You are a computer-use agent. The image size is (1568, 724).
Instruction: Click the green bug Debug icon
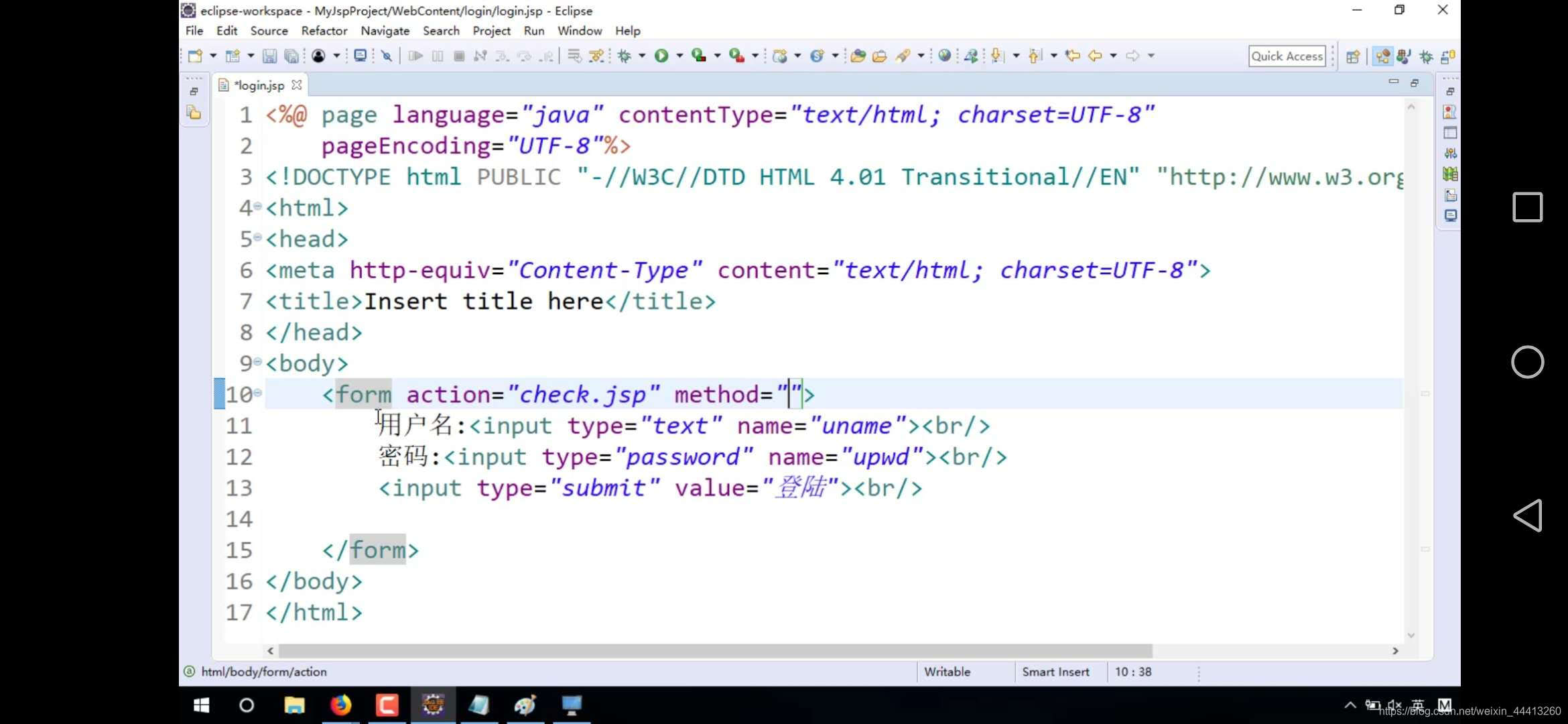pos(625,56)
